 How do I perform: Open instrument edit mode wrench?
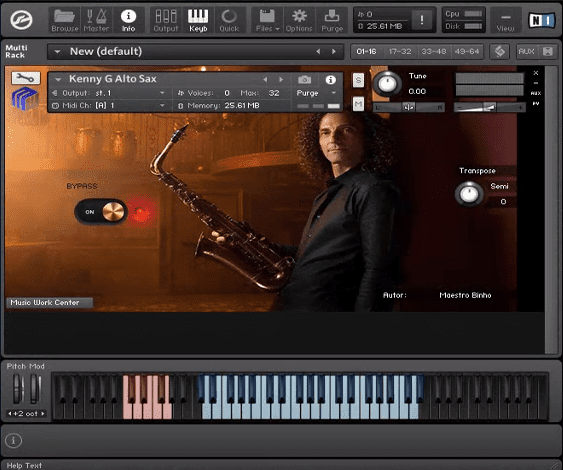click(x=25, y=78)
